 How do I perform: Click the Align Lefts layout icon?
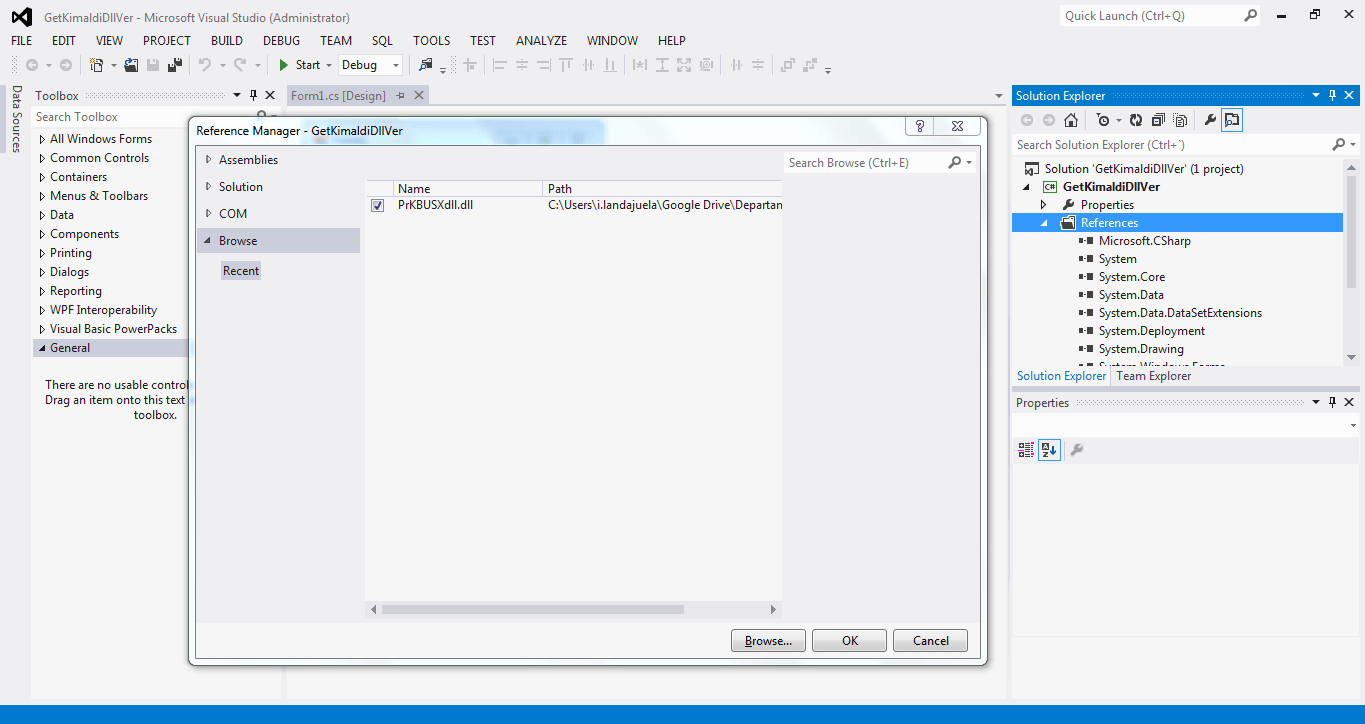[500, 65]
